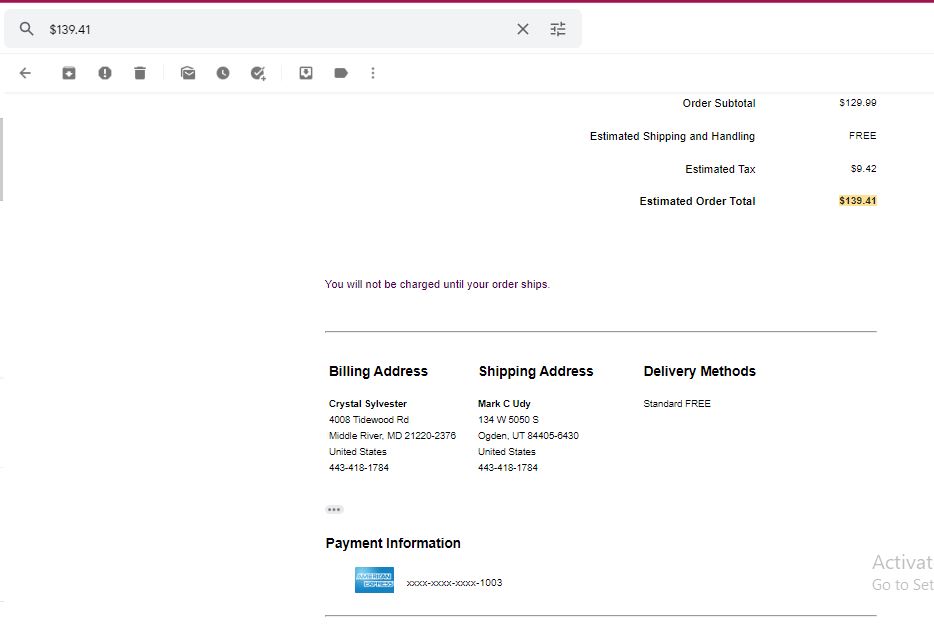Open the search filter options
The image size is (934, 628).
coord(558,29)
